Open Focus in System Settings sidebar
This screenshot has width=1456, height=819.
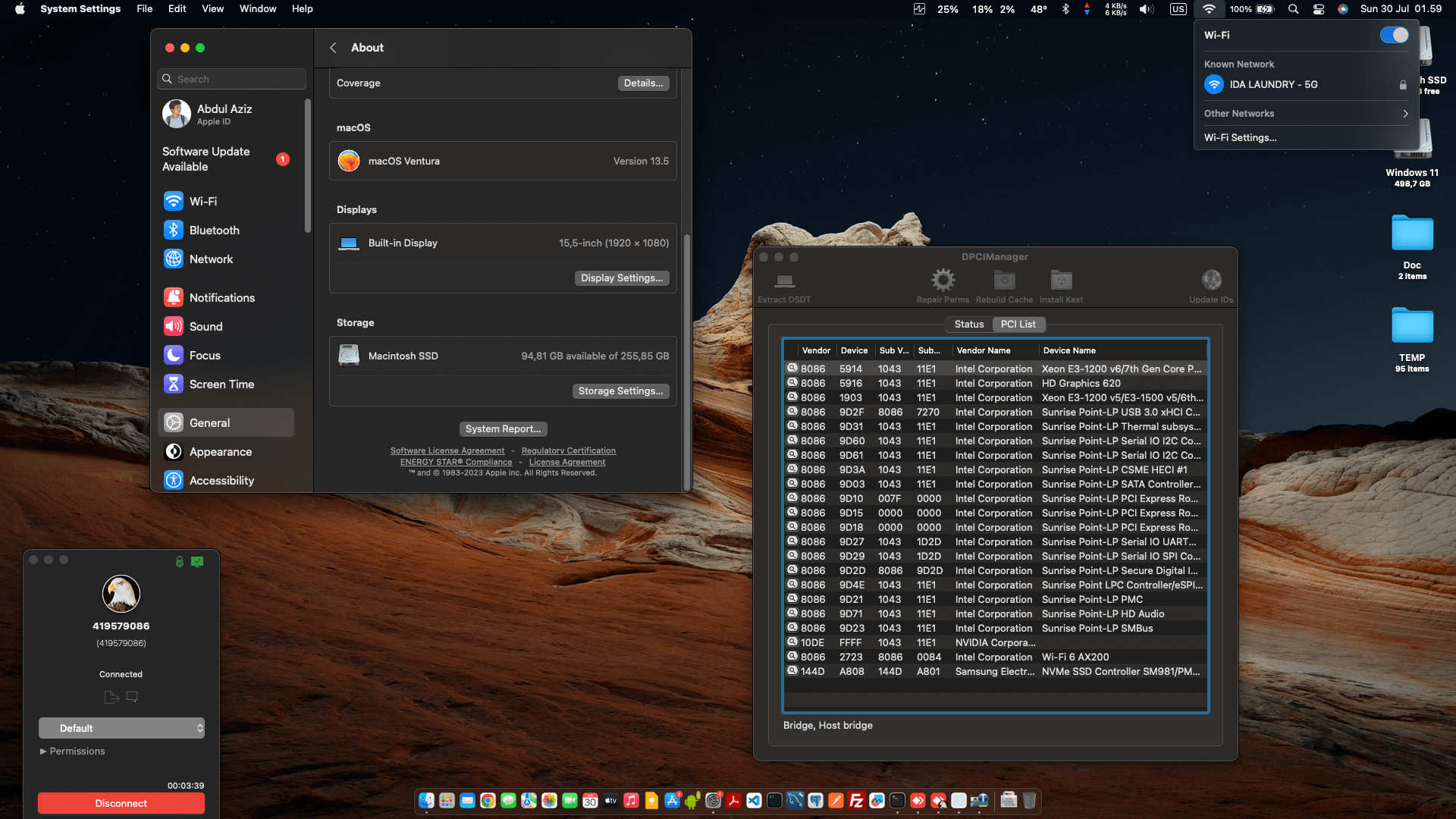(226, 355)
